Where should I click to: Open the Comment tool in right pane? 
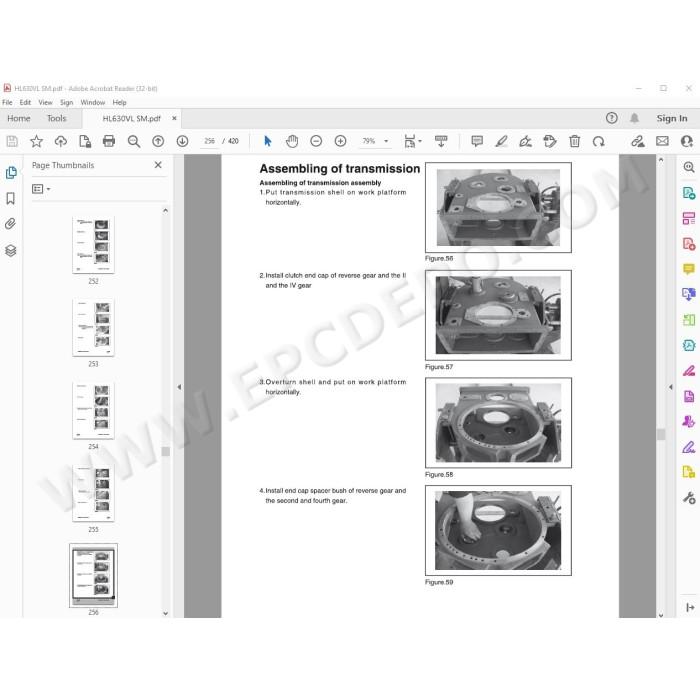[x=689, y=269]
